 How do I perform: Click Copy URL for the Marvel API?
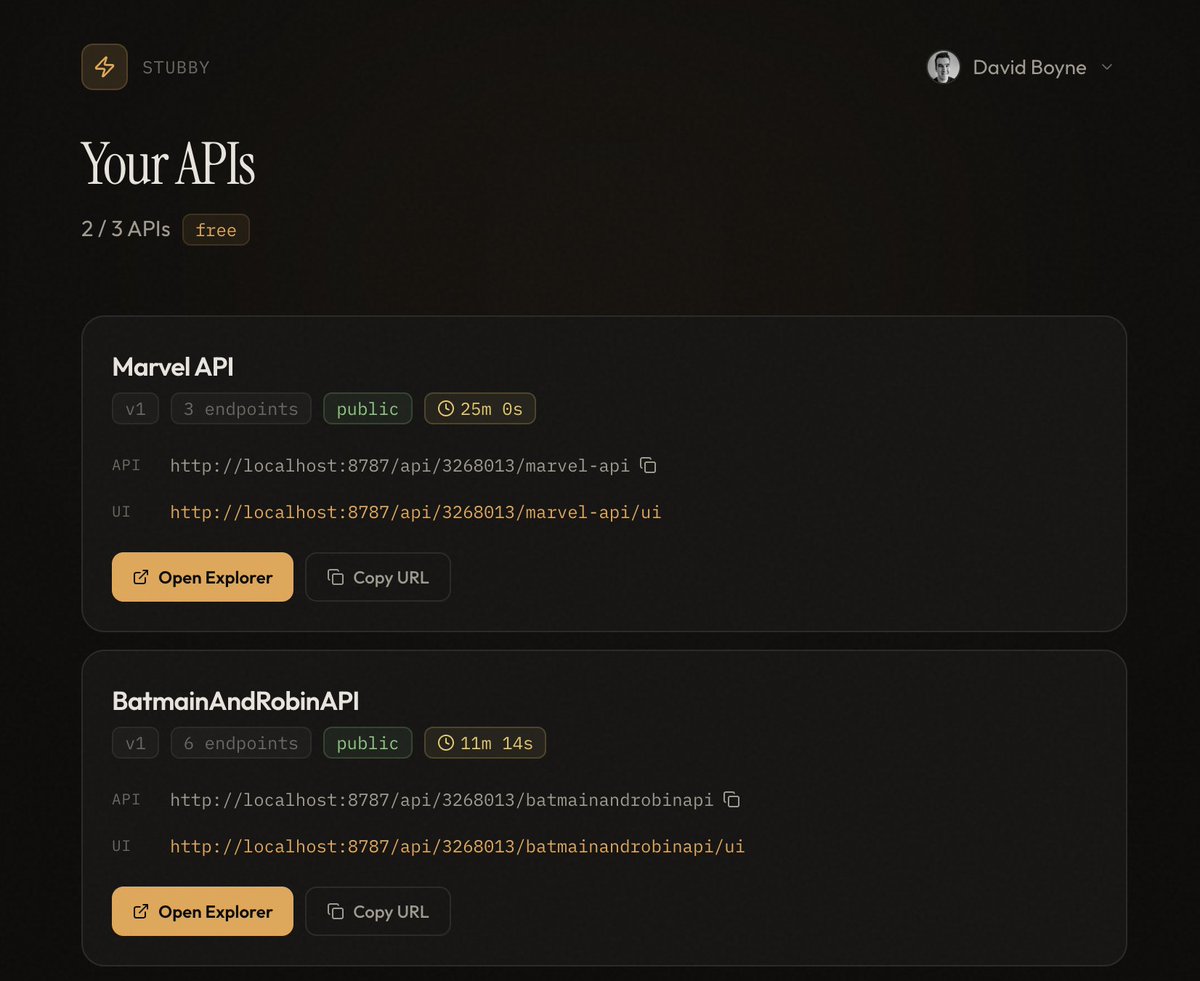point(378,577)
